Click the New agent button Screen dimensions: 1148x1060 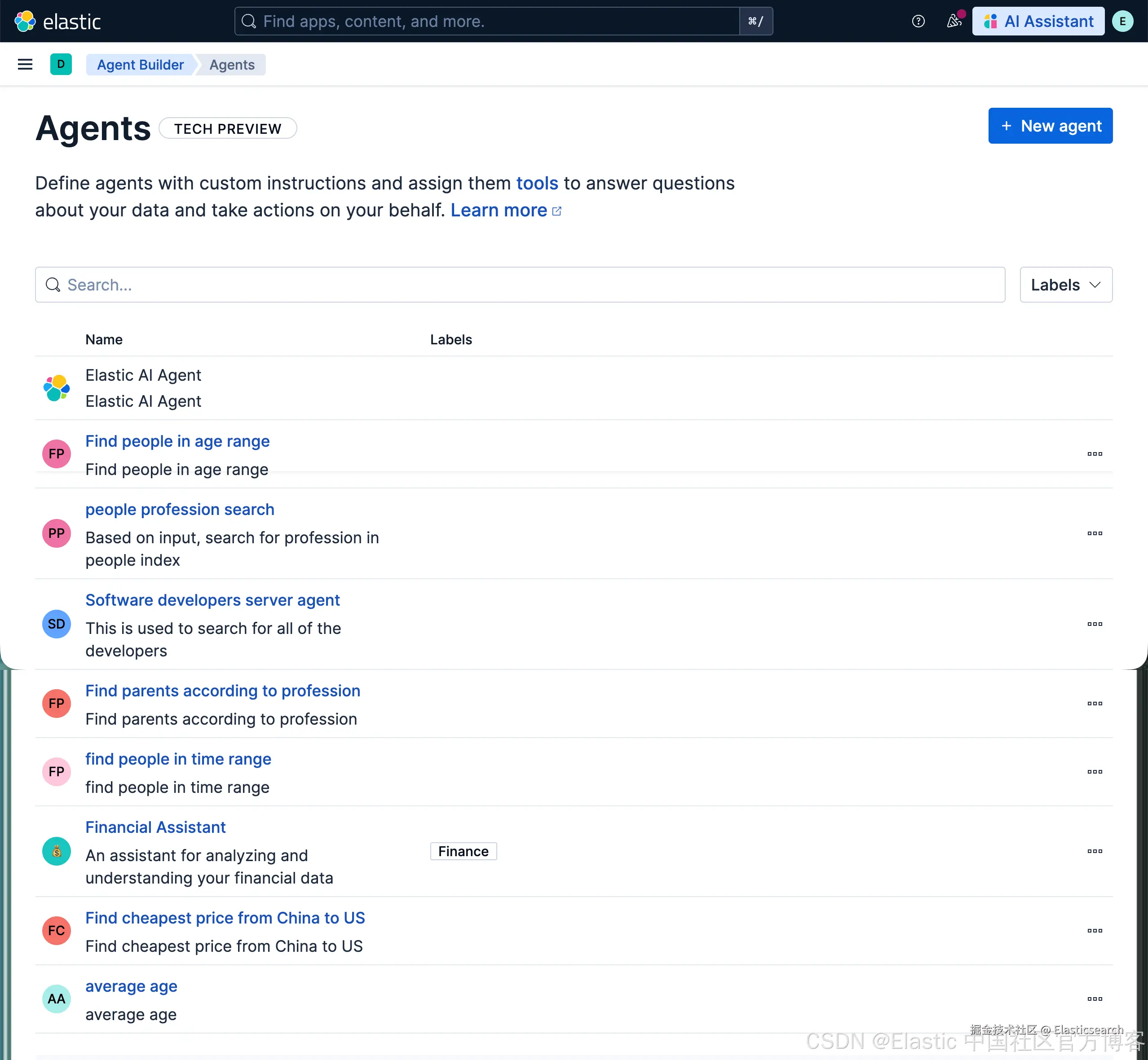pos(1050,126)
